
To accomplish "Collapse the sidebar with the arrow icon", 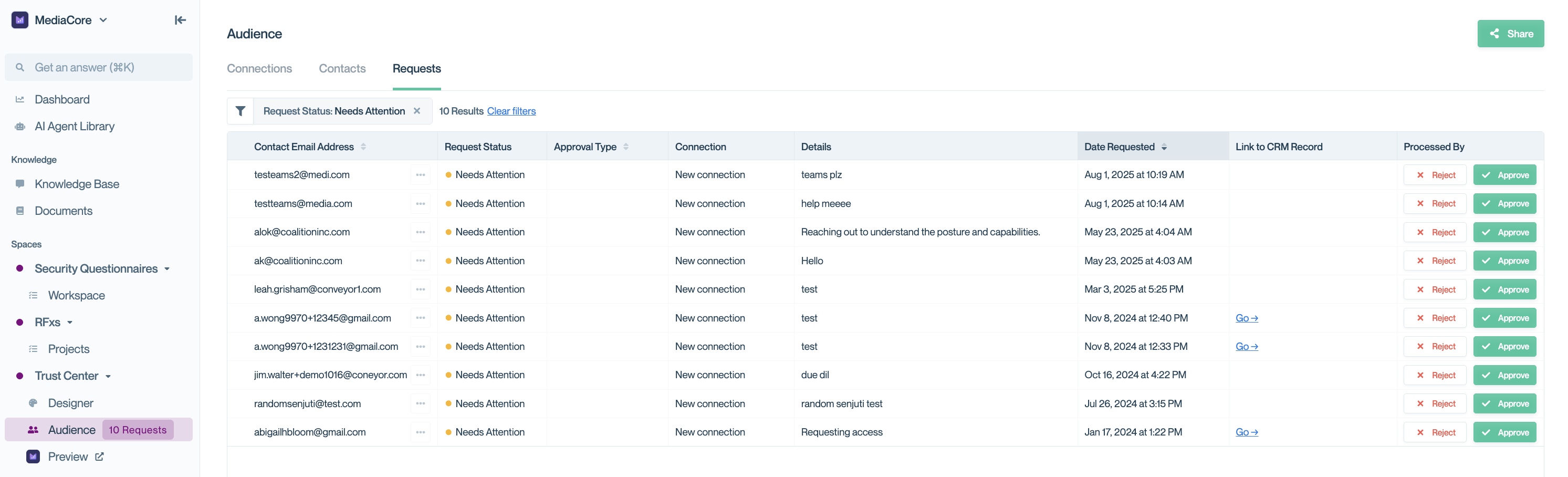I will (180, 20).
